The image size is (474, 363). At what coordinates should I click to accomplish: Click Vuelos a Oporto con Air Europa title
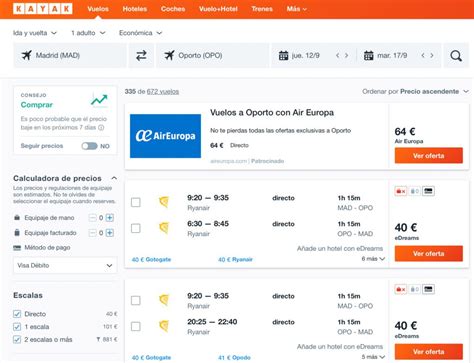tap(272, 113)
